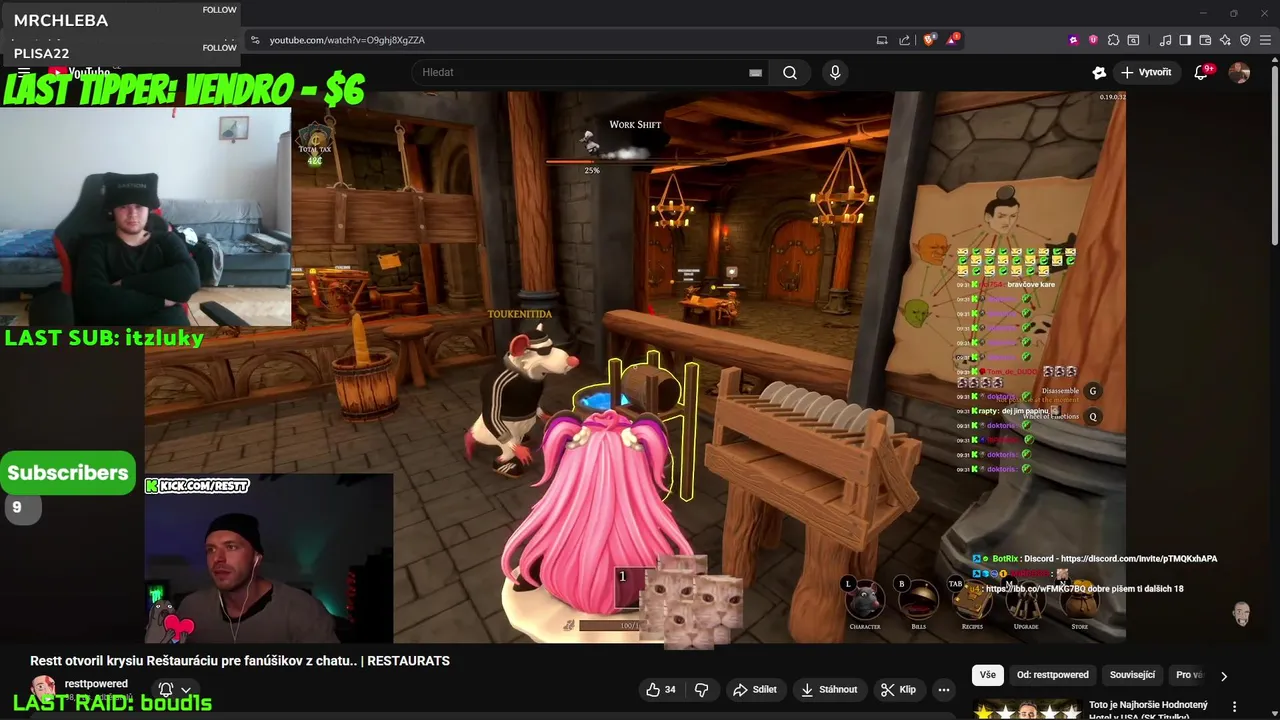Expand filter chips with right chevron arrow
Viewport: 1280px width, 720px height.
[x=1223, y=676]
